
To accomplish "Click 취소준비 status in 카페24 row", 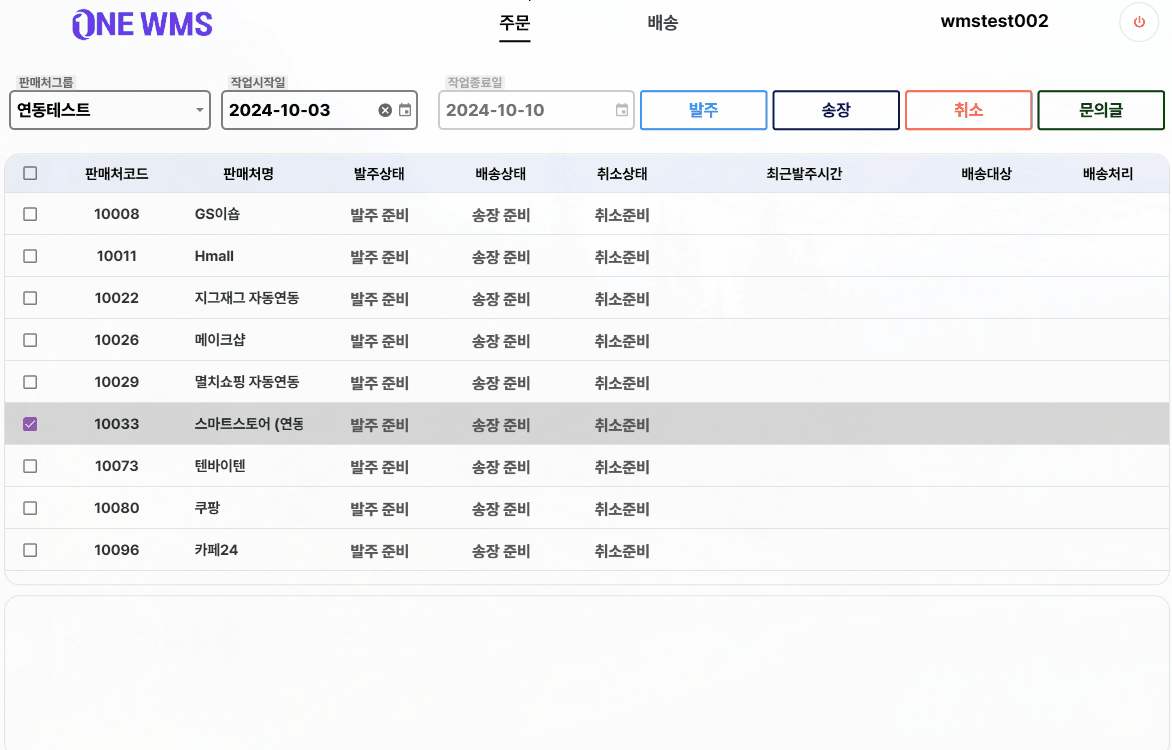I will (622, 551).
